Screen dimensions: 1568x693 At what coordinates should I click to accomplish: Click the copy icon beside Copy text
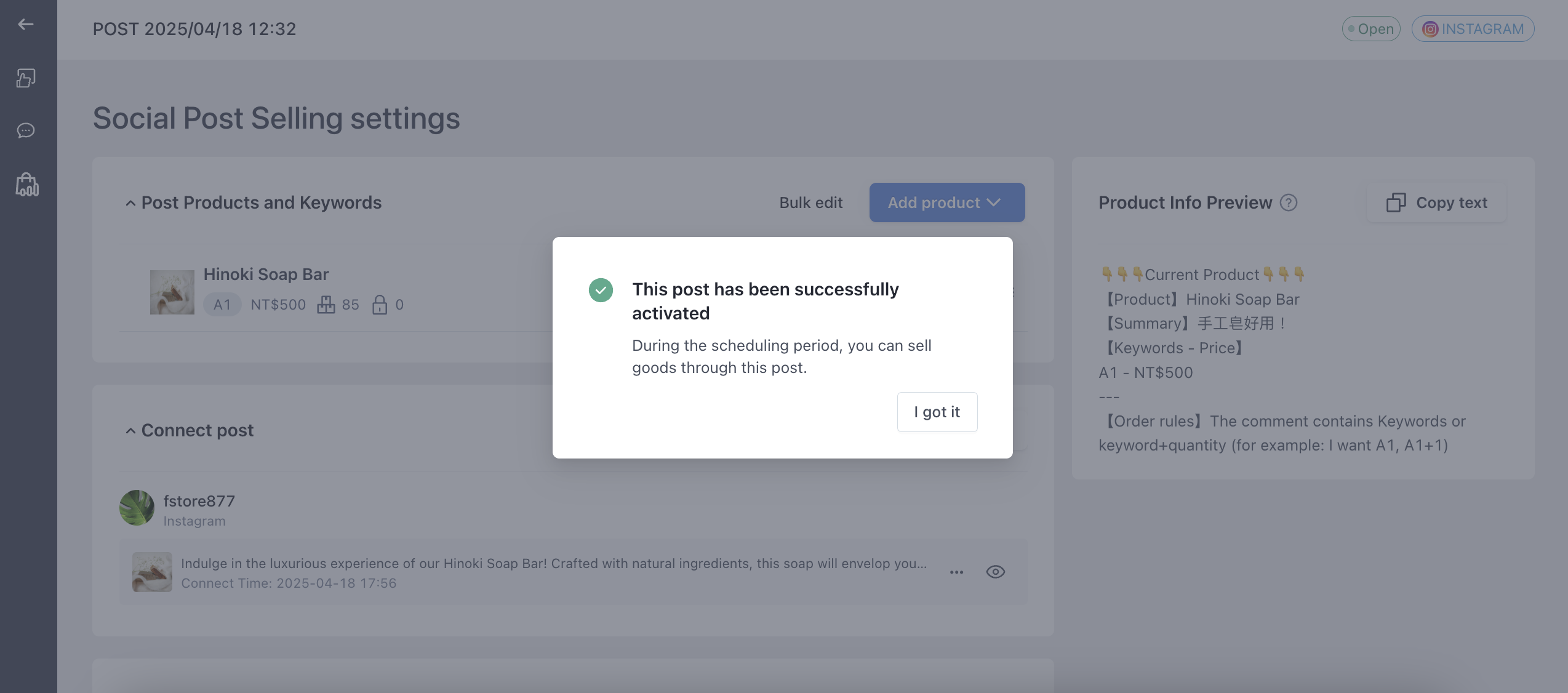[x=1396, y=202]
